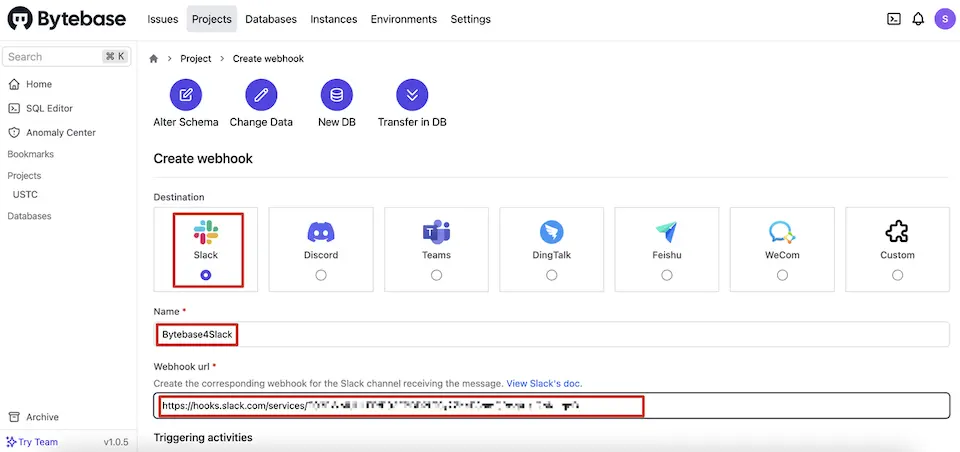
Task: Open the terminal icon in top bar
Action: click(x=893, y=19)
